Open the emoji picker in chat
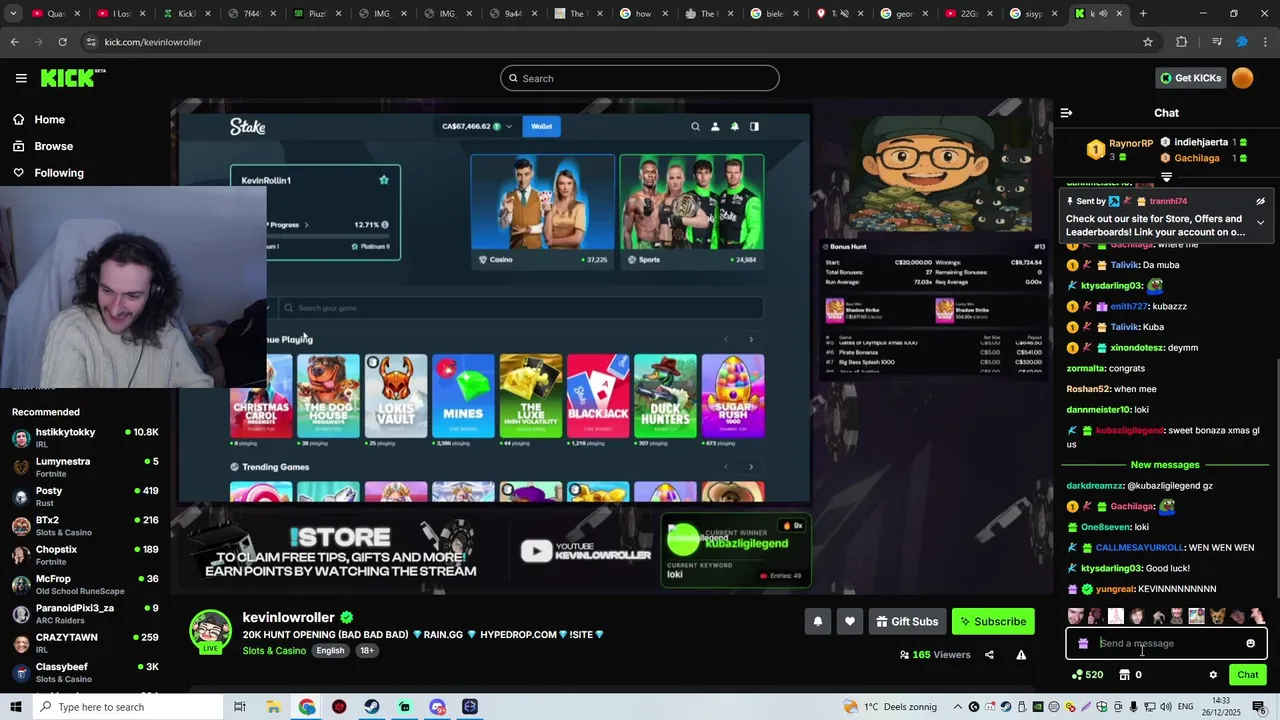This screenshot has width=1280, height=720. point(1250,643)
